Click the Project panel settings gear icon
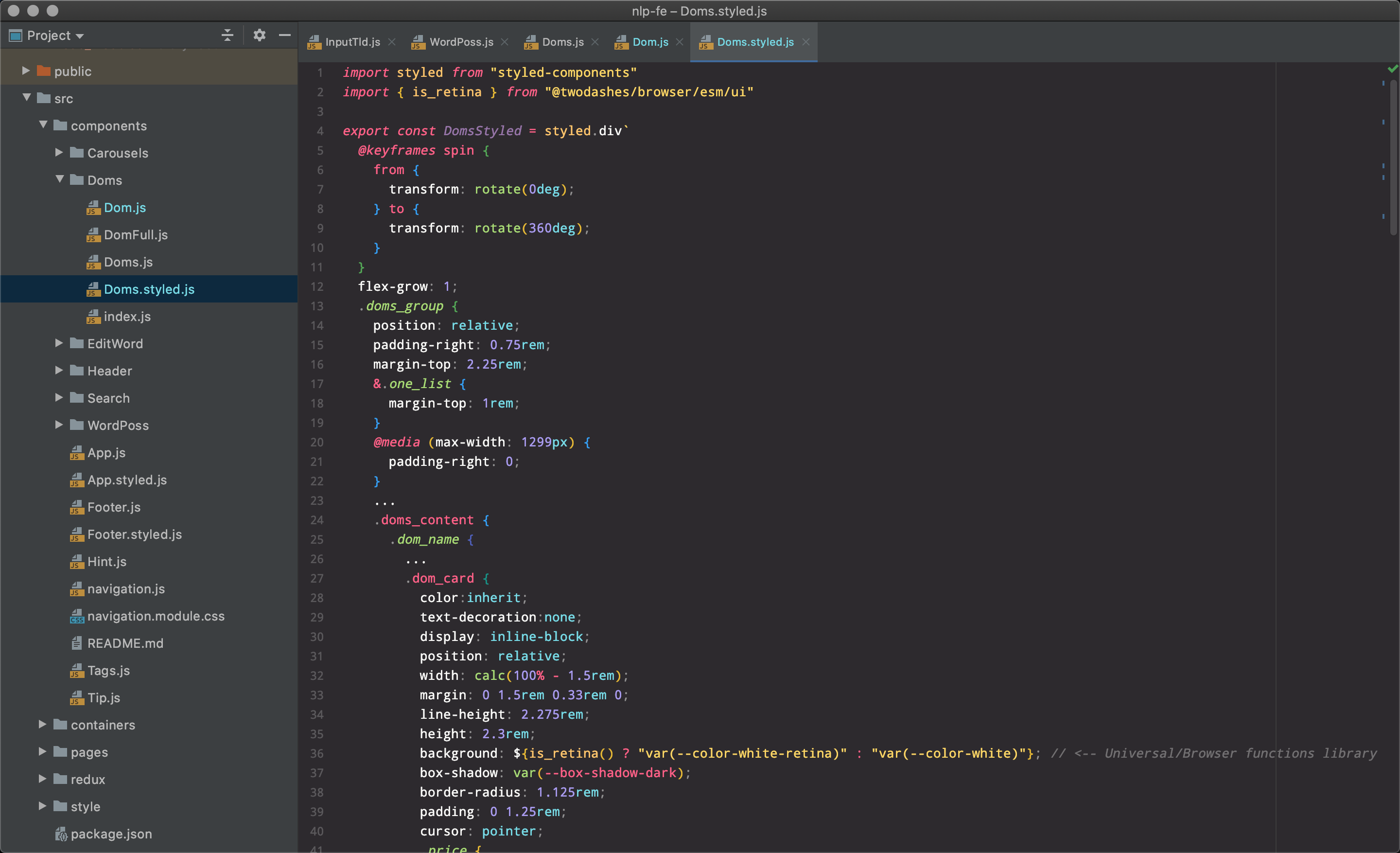This screenshot has width=1400, height=853. 259,35
